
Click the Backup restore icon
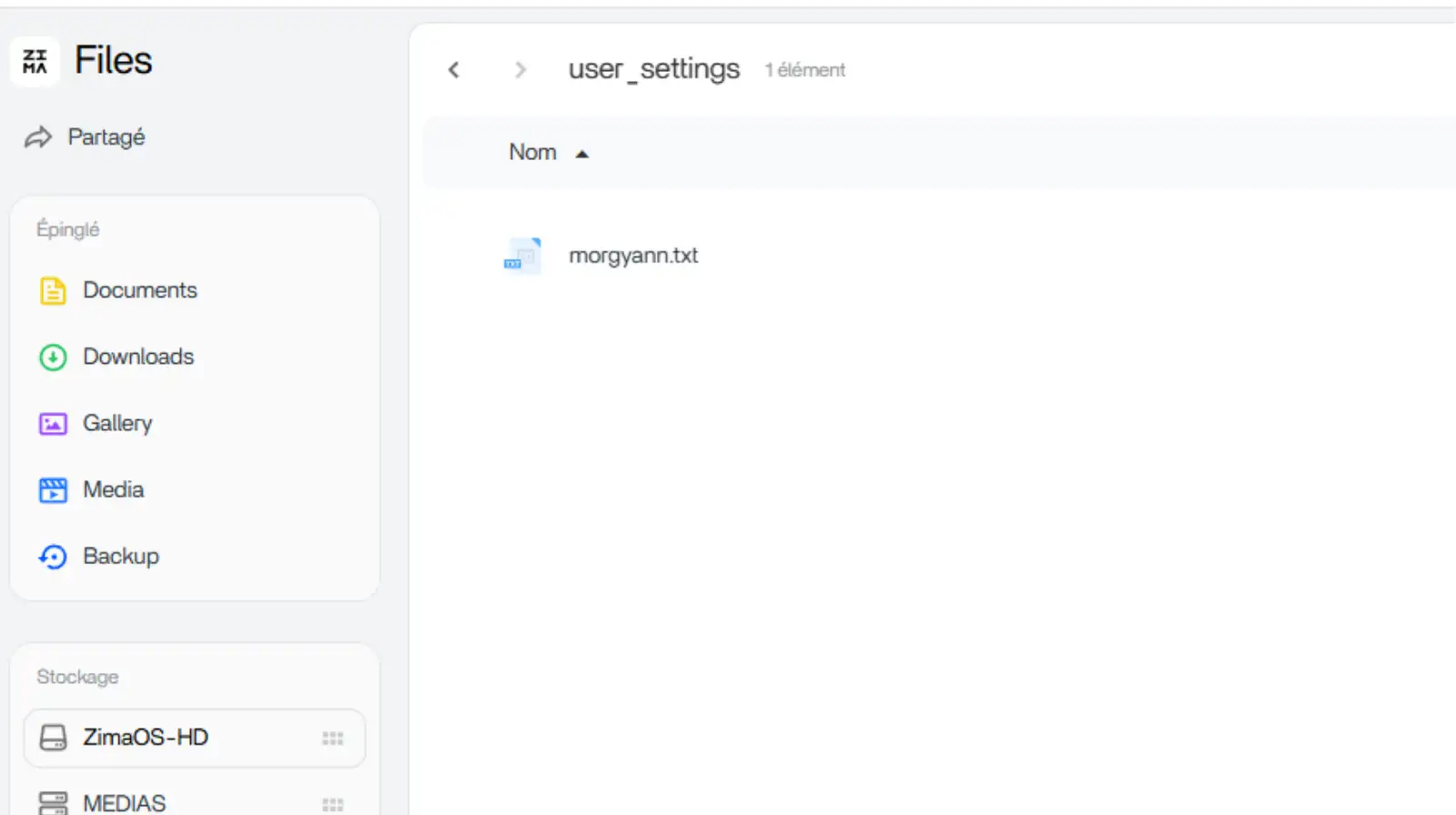[53, 557]
